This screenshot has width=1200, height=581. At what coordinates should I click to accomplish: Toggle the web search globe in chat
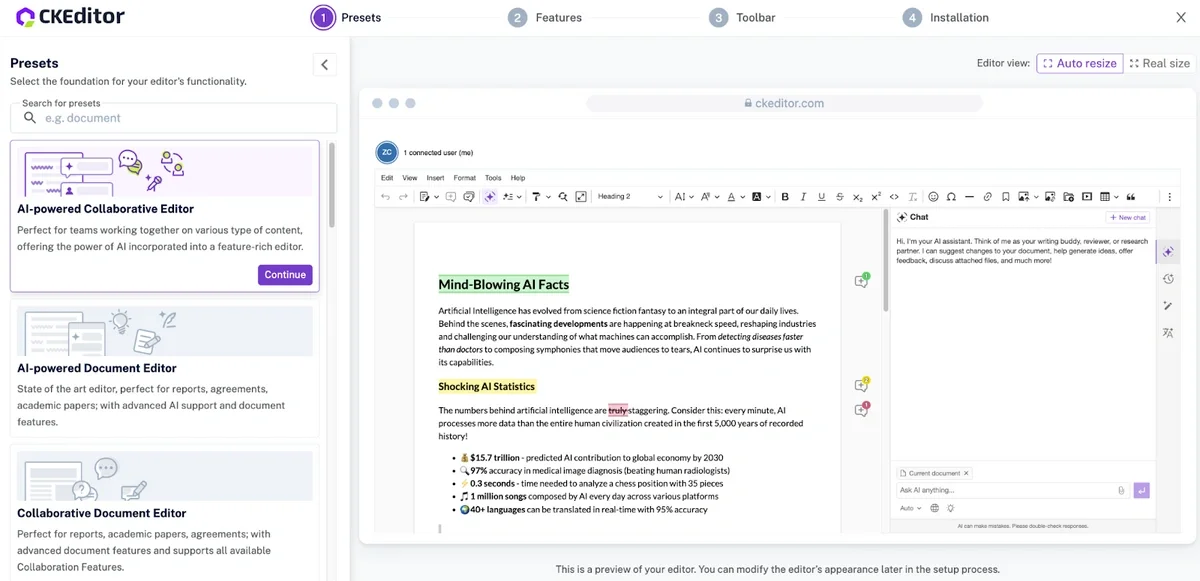[x=934, y=508]
